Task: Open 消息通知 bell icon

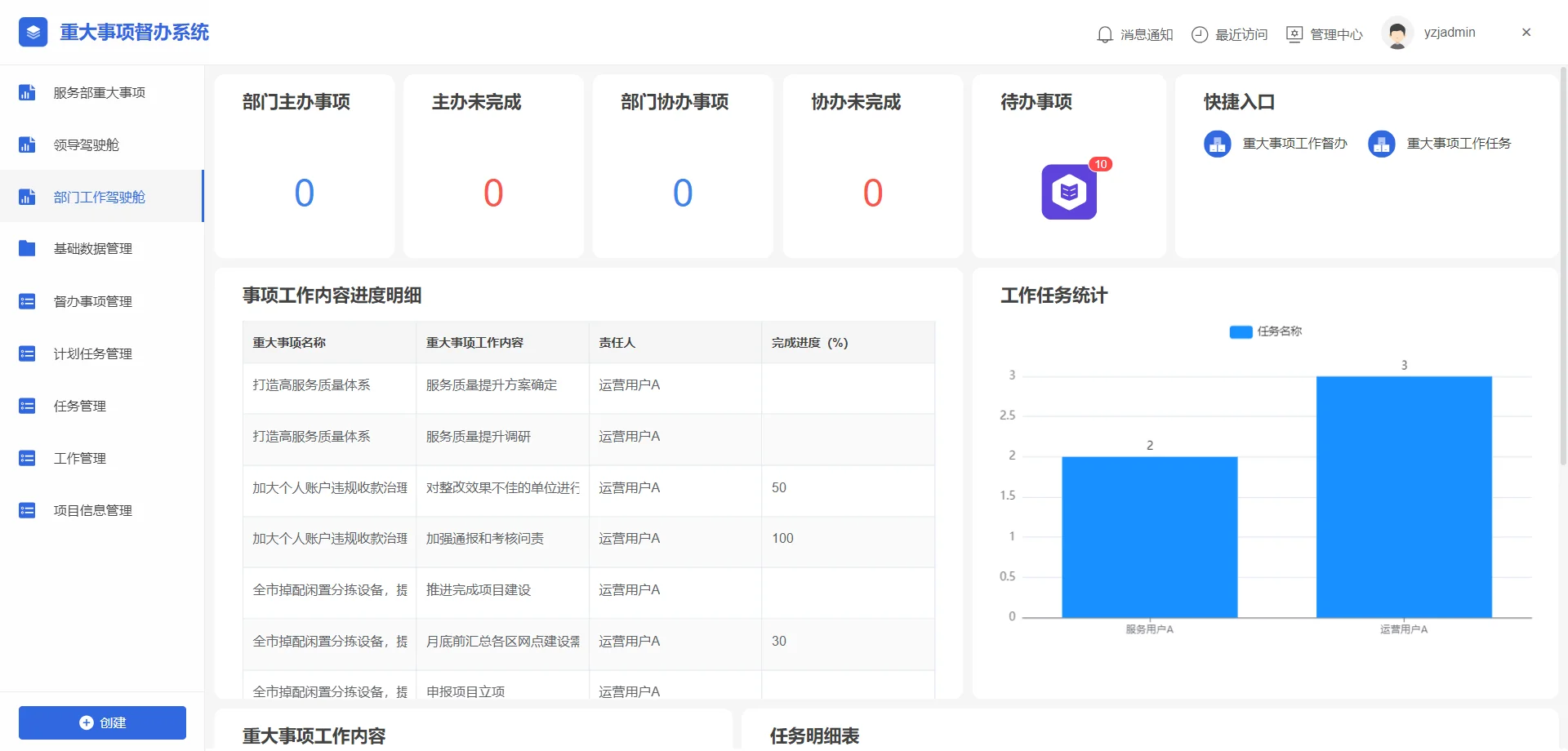Action: tap(1105, 34)
